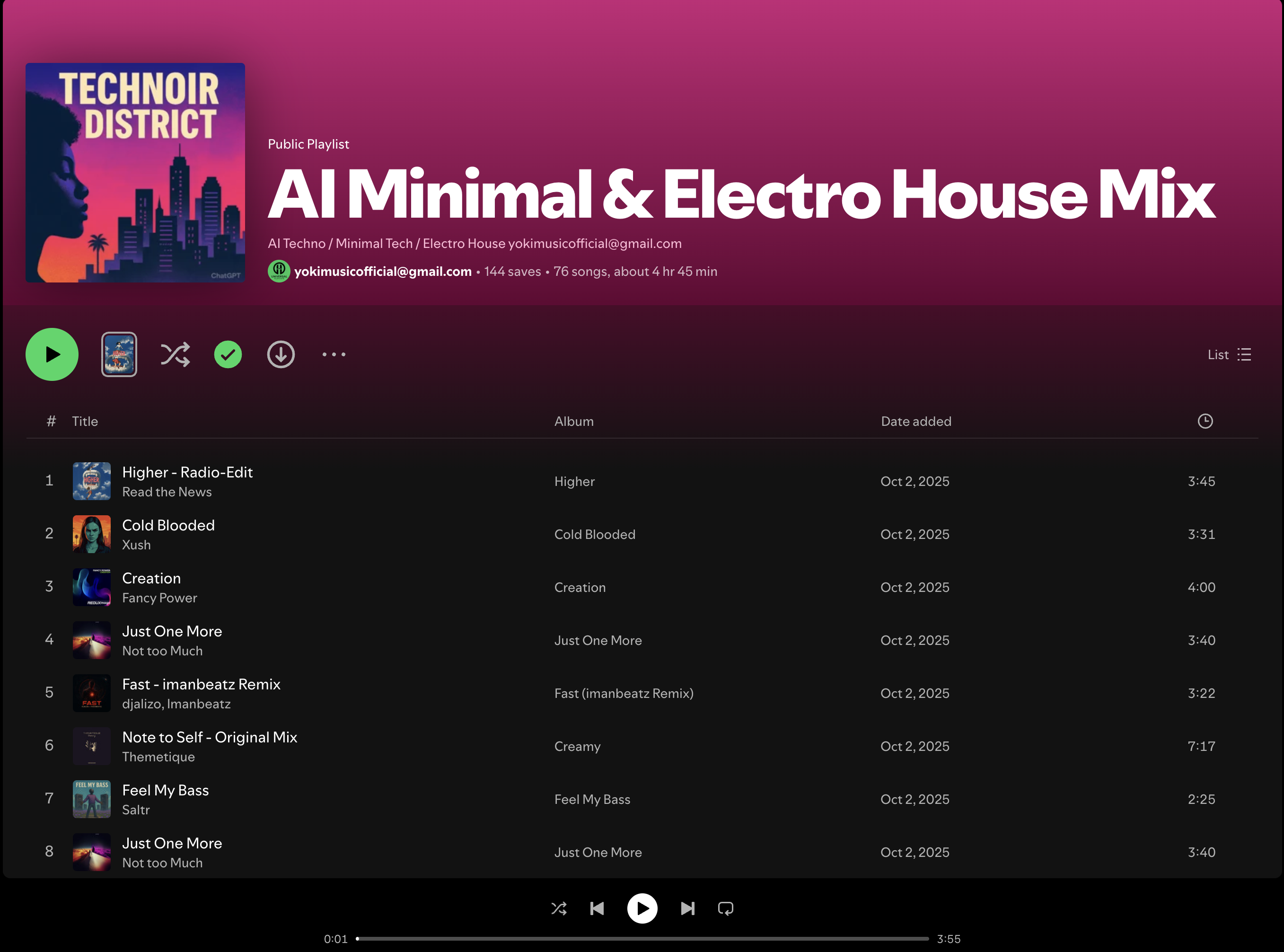Toggle repeat mode in player controls

(725, 909)
